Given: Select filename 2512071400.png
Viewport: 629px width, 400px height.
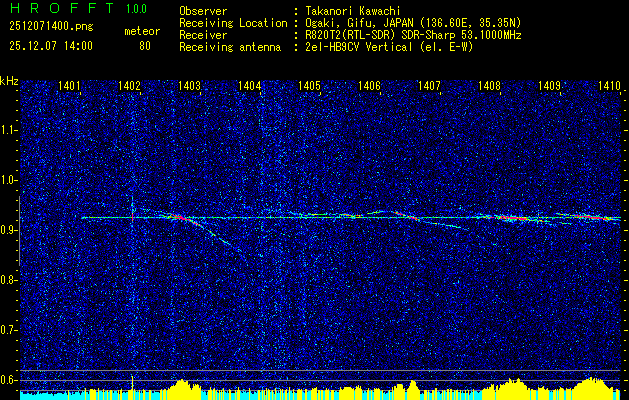Looking at the screenshot, I should (51, 27).
